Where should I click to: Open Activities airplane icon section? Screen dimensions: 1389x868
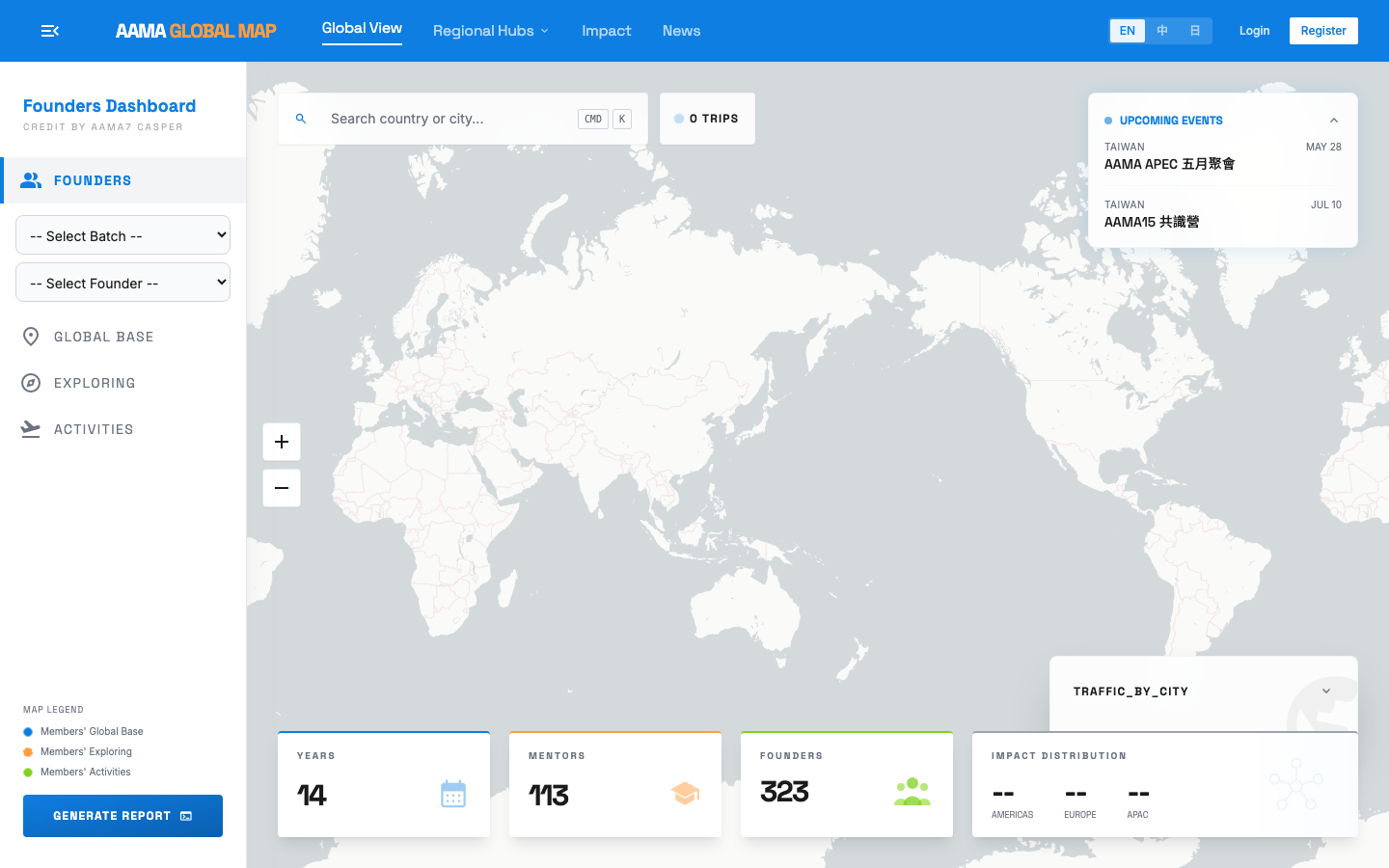pos(31,429)
